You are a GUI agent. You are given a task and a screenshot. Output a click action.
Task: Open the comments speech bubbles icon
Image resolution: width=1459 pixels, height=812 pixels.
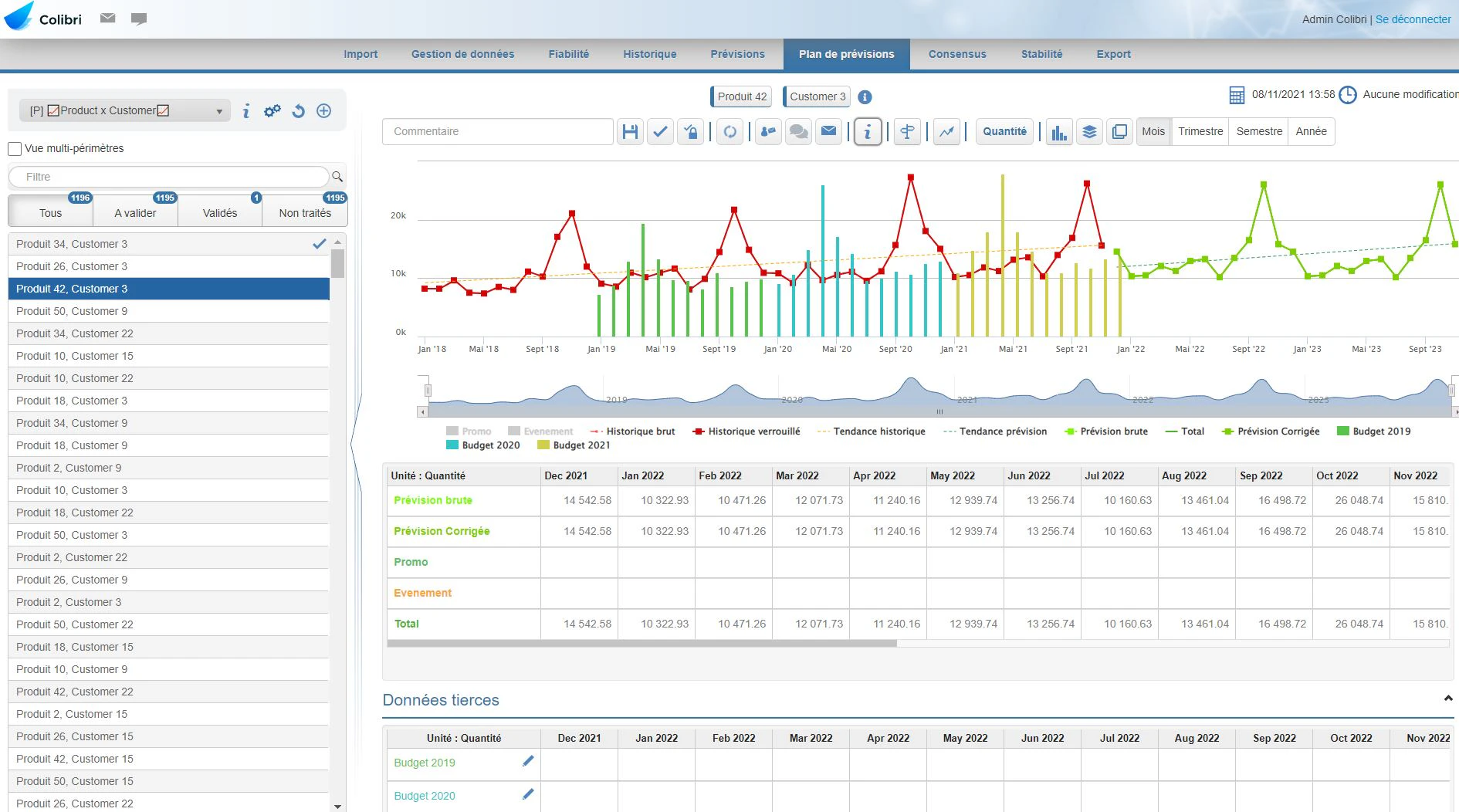tap(799, 132)
